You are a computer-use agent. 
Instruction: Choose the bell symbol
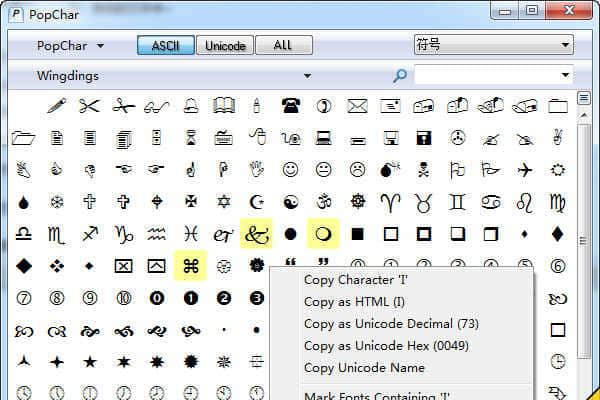pyautogui.click(x=191, y=106)
